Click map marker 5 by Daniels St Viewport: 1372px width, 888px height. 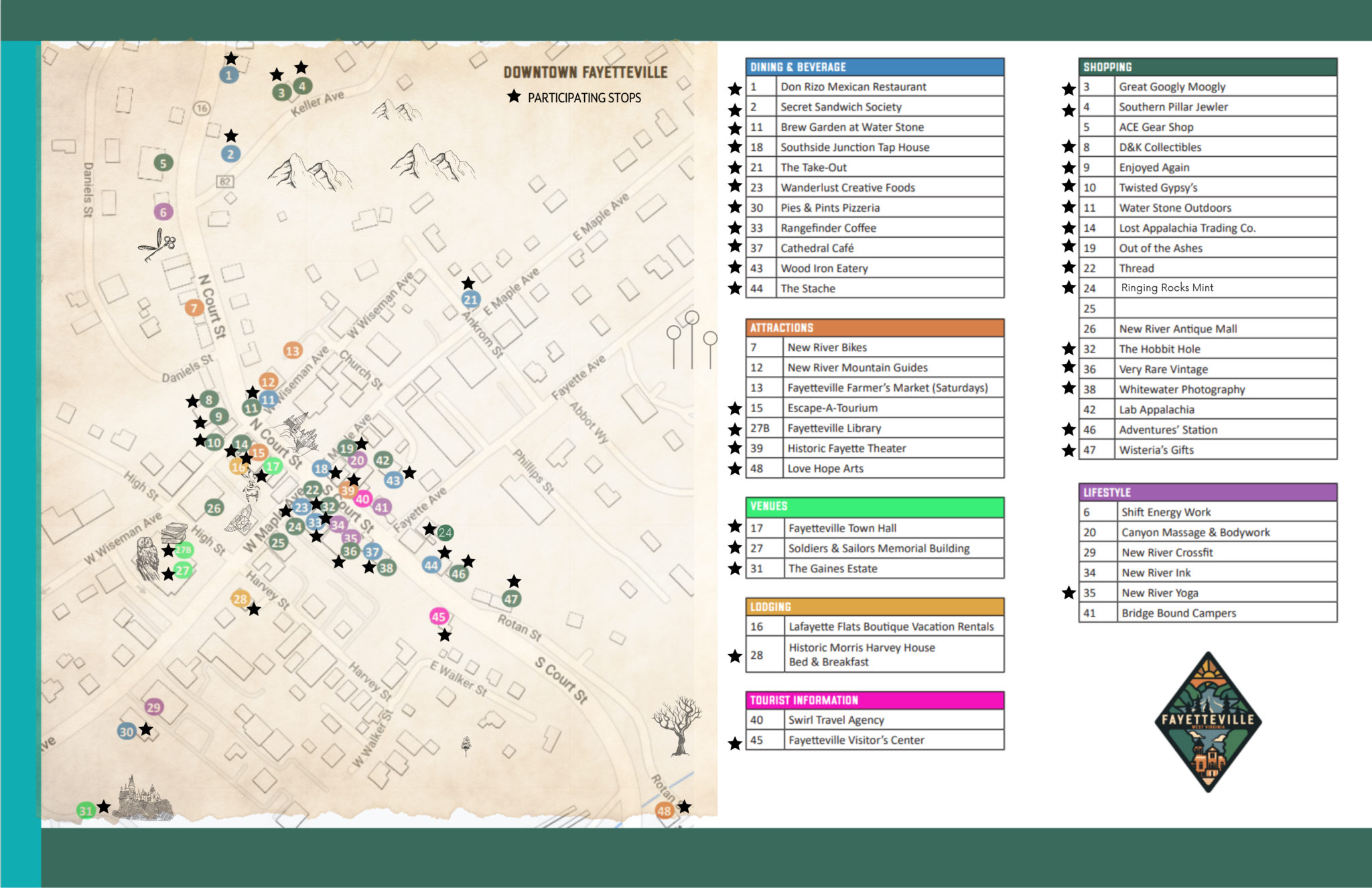pyautogui.click(x=163, y=163)
